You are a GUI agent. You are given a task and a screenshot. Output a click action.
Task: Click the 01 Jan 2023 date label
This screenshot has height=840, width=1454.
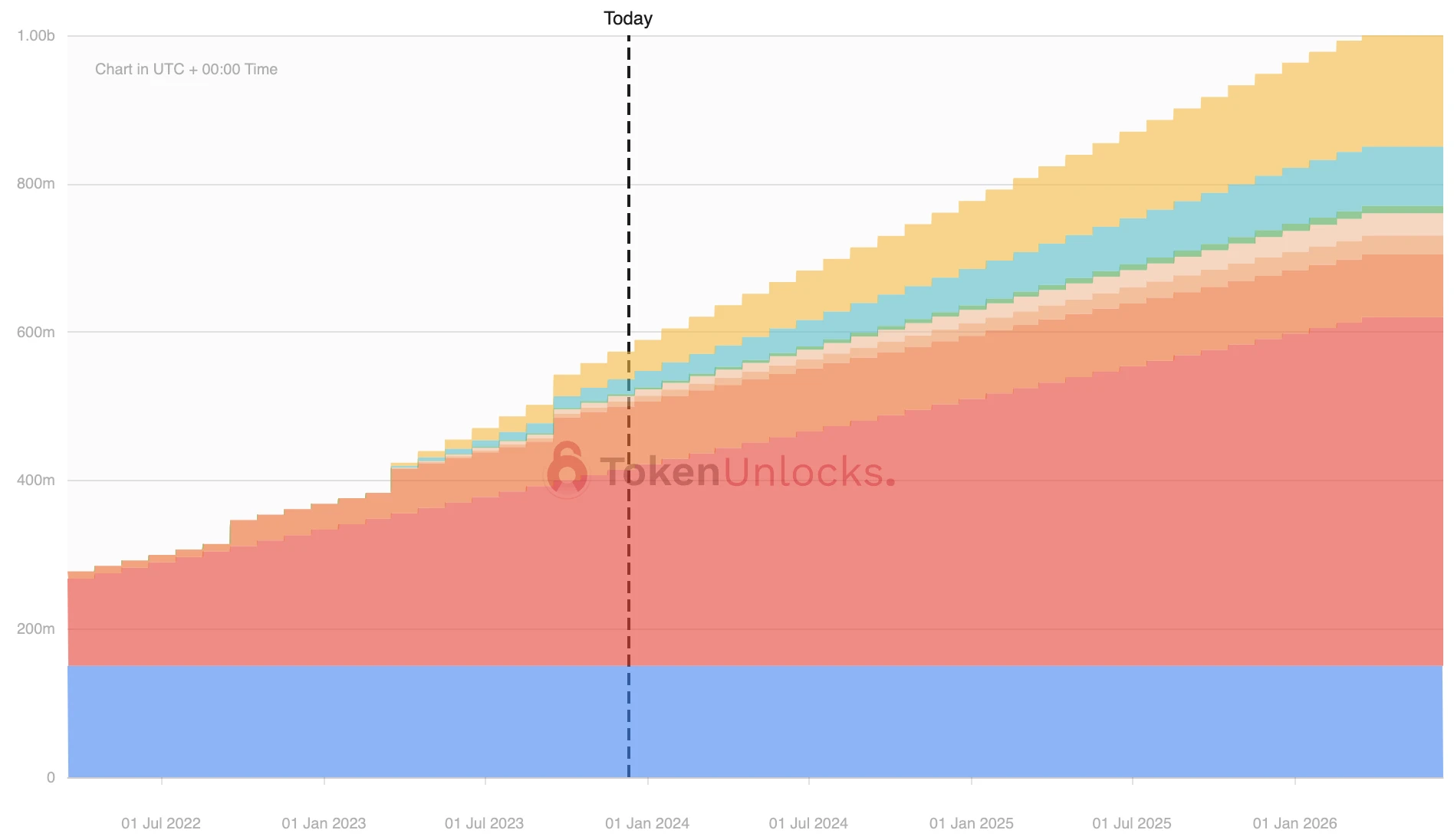point(324,823)
